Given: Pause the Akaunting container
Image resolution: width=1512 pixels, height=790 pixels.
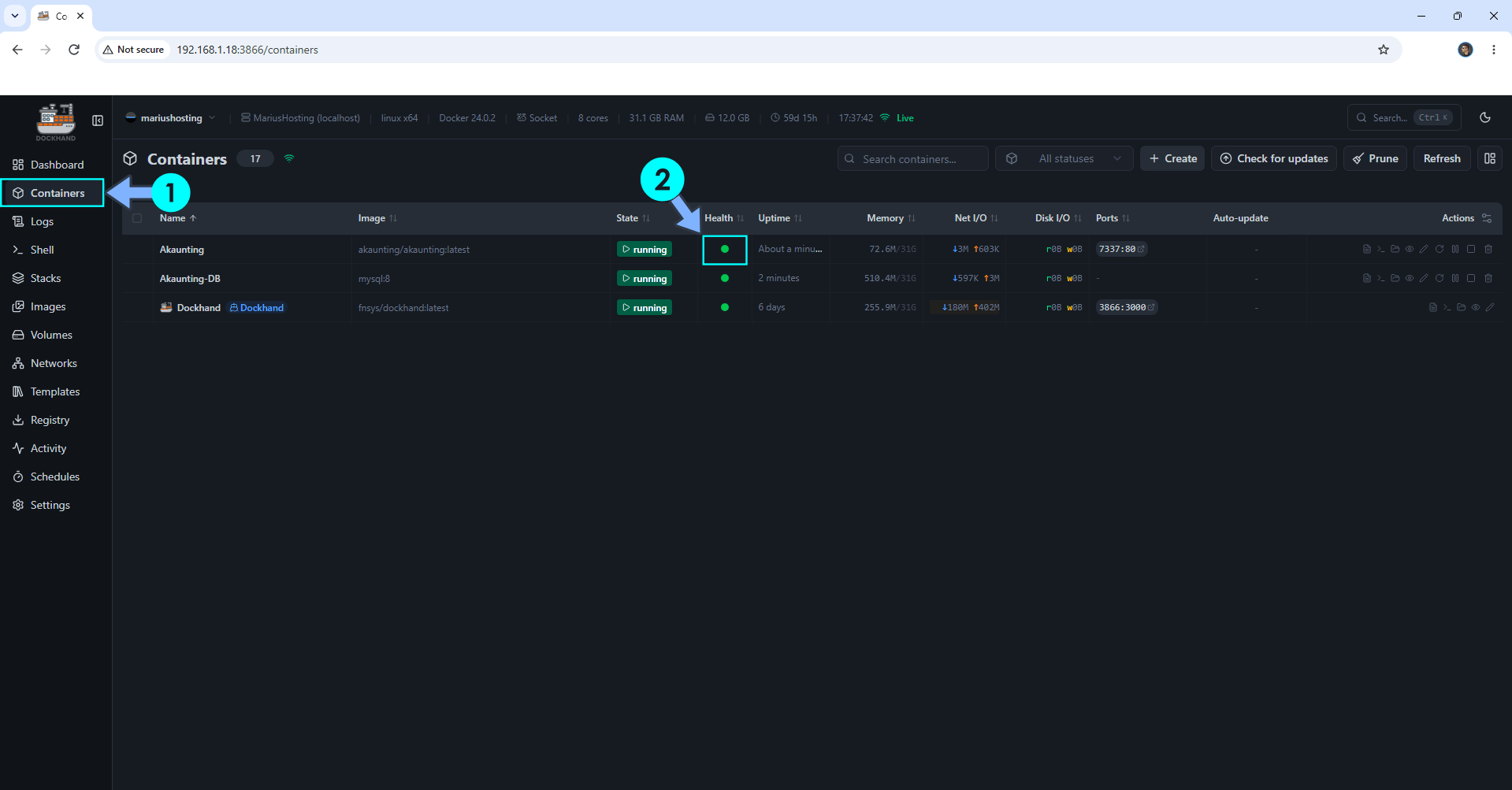Looking at the screenshot, I should 1455,249.
